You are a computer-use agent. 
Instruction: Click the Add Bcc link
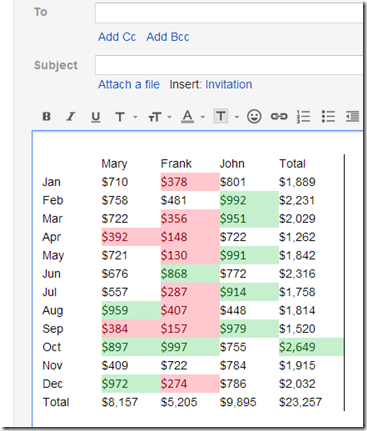point(168,37)
